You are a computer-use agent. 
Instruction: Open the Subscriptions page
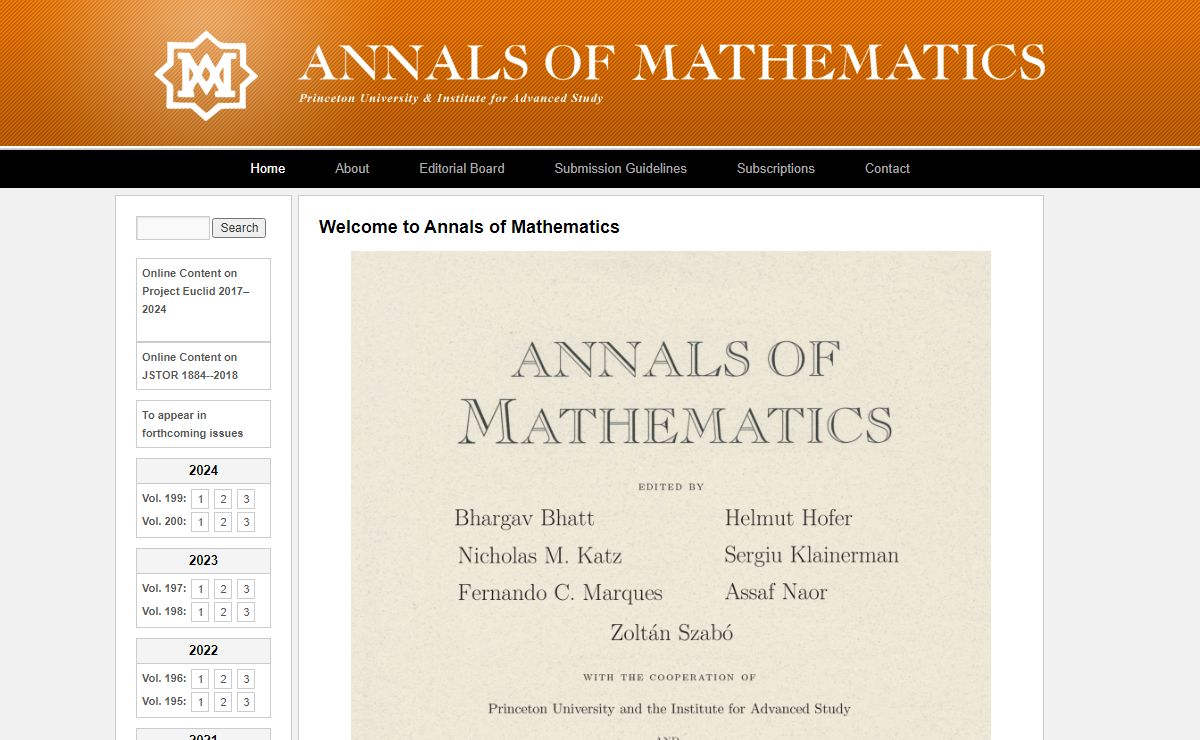[776, 168]
